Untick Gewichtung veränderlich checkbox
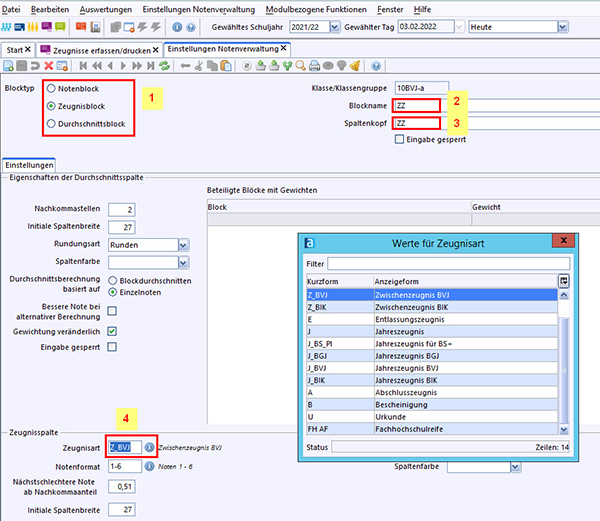The width and height of the screenshot is (600, 521). tap(112, 331)
